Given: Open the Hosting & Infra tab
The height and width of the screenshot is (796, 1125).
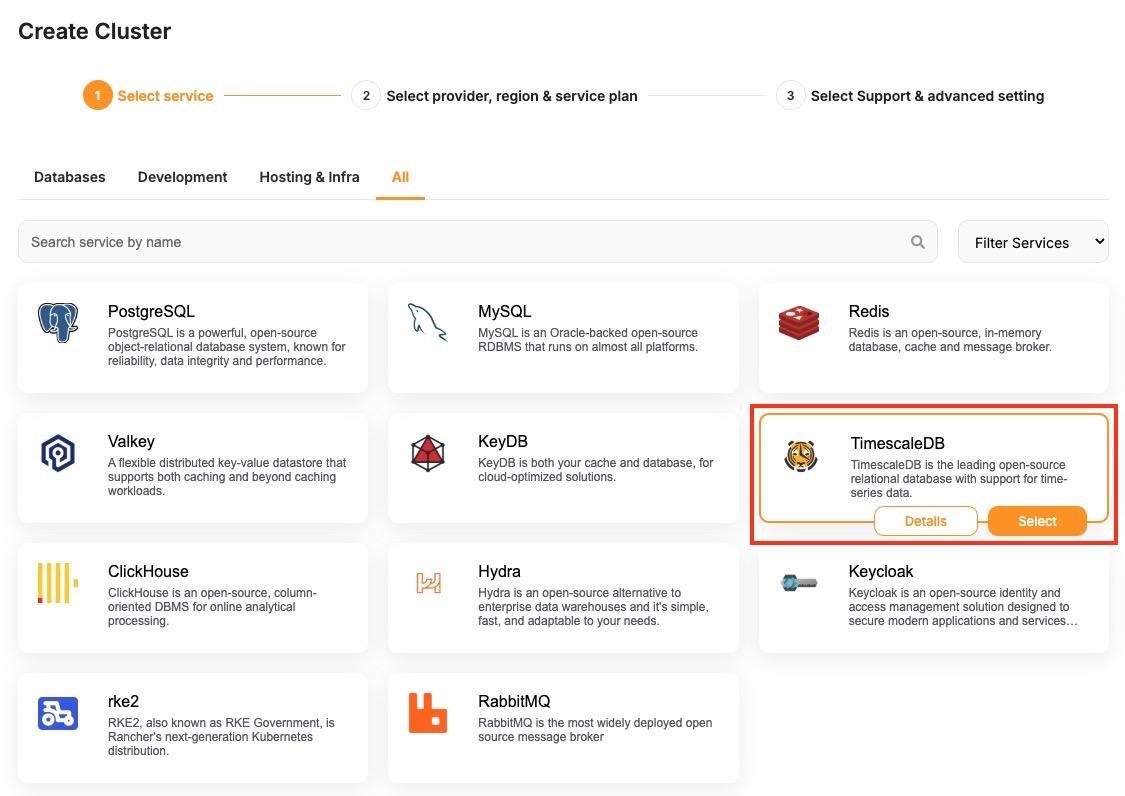Looking at the screenshot, I should (309, 177).
